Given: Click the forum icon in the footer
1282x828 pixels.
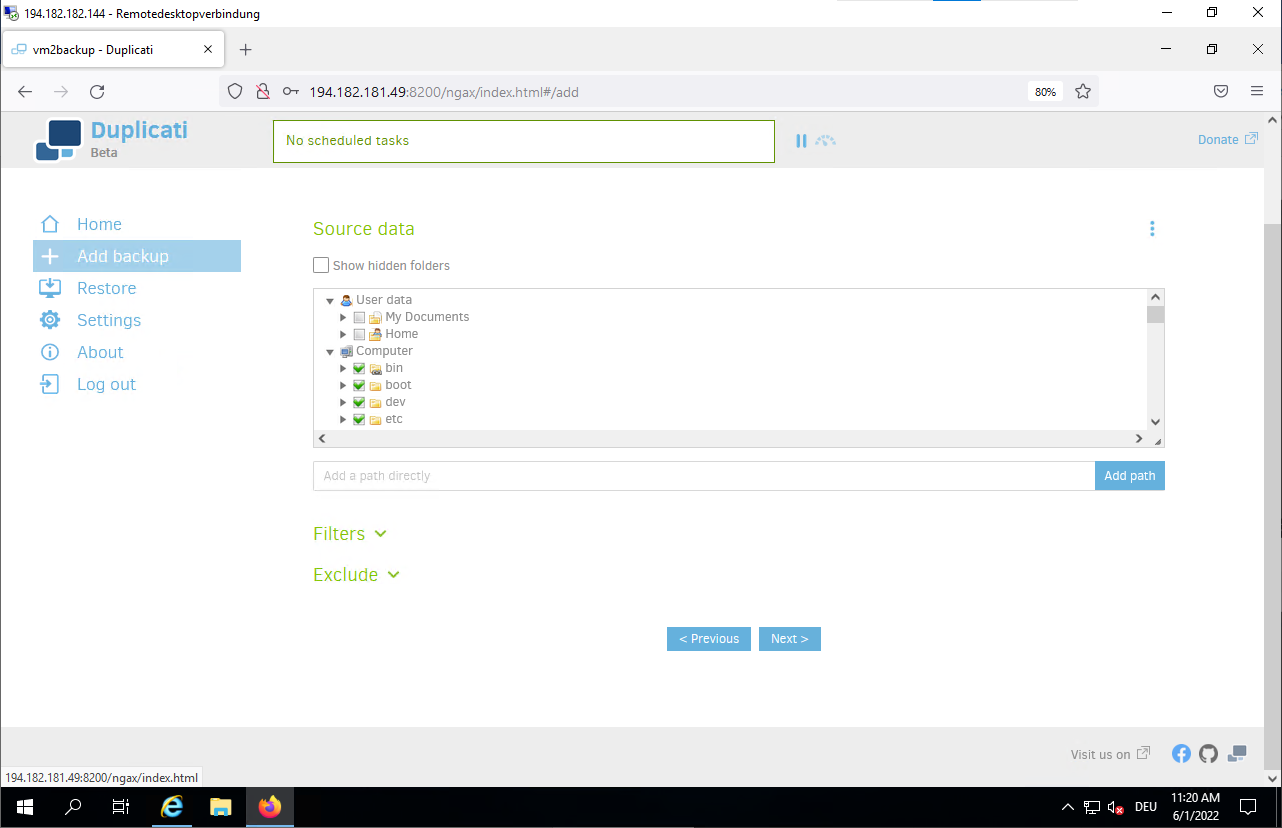Looking at the screenshot, I should tap(1237, 754).
